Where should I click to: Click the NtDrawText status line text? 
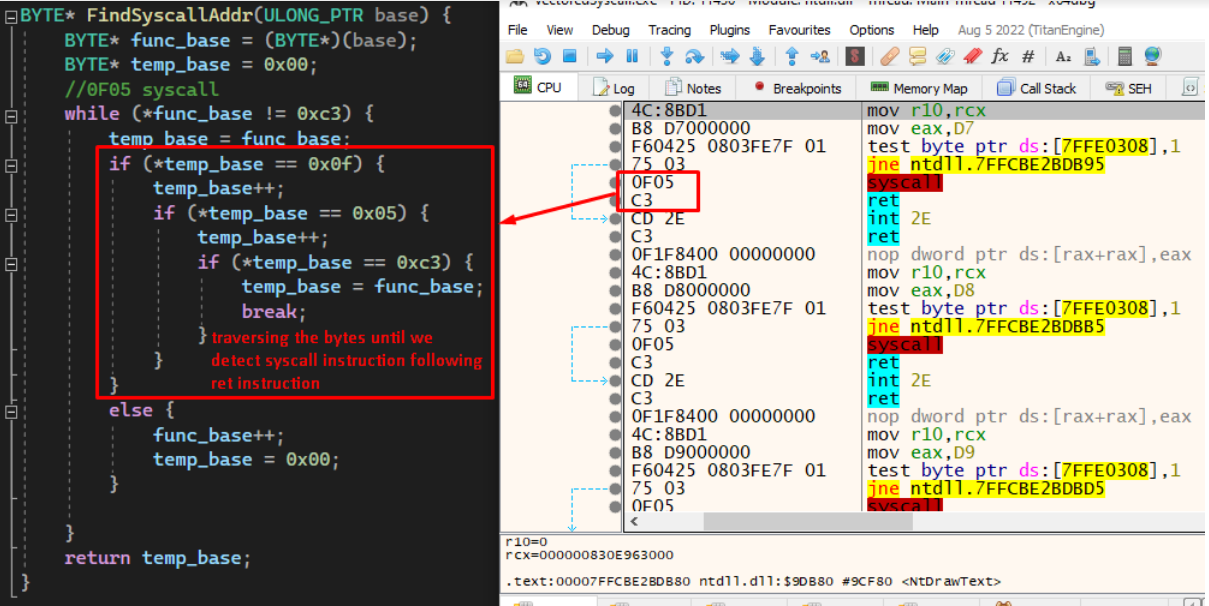[x=753, y=581]
